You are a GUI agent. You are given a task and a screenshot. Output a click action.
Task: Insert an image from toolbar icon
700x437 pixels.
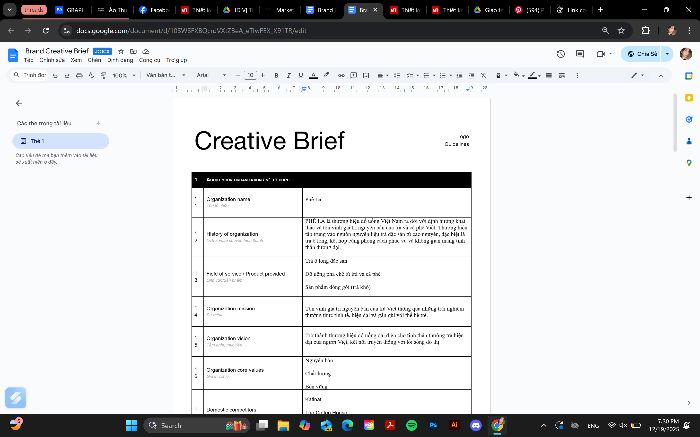[366, 75]
